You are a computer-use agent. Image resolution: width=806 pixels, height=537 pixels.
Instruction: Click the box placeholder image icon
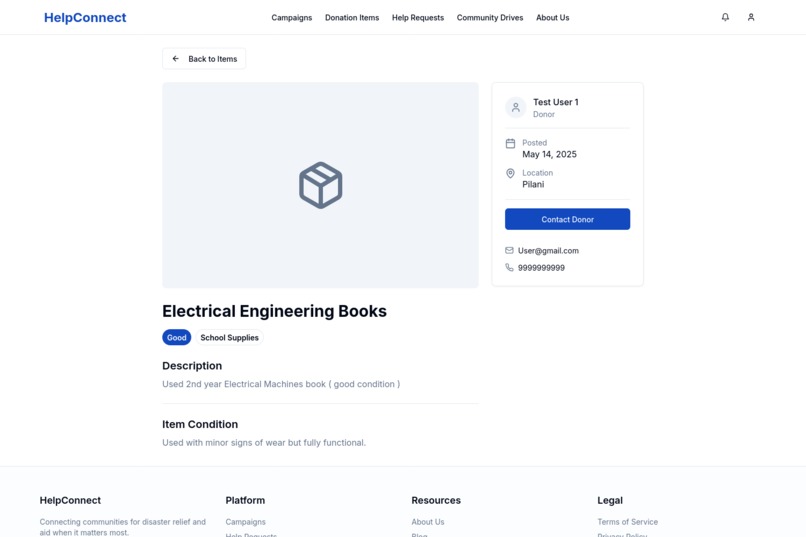pyautogui.click(x=321, y=185)
